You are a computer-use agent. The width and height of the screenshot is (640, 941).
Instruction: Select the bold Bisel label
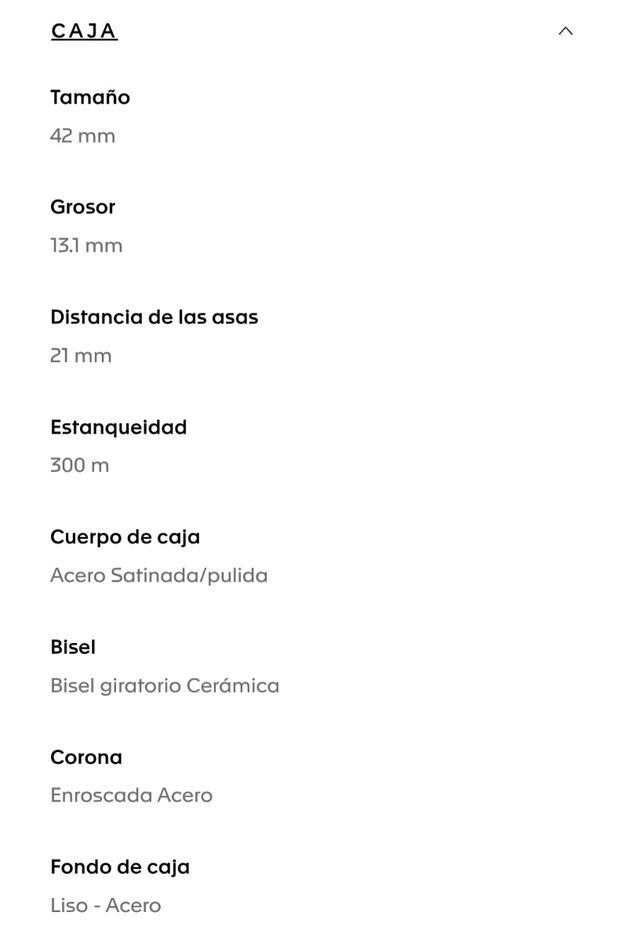click(73, 647)
